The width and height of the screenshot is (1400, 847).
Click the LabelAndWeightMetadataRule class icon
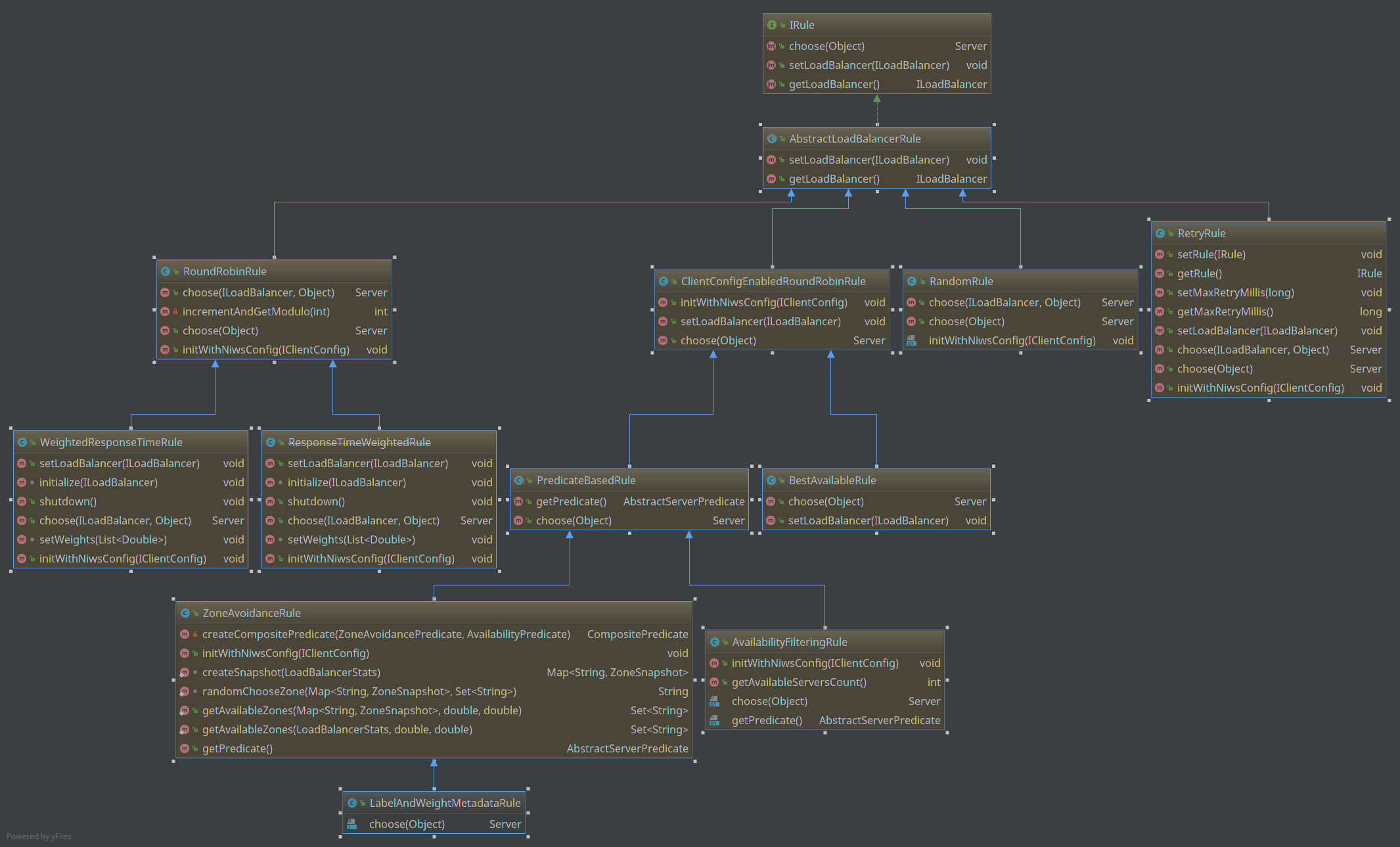[352, 803]
